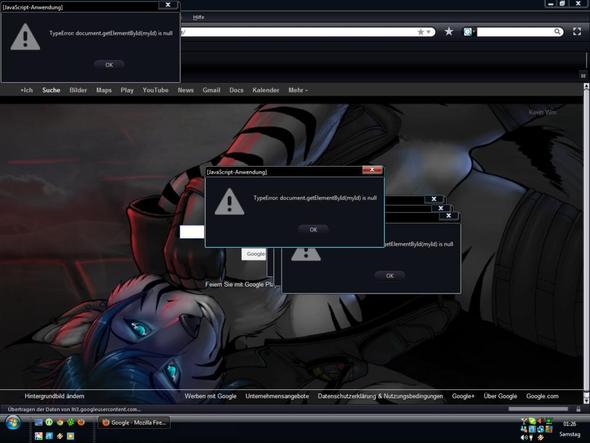
Task: Click OK in the front center error dialog
Action: (x=313, y=229)
